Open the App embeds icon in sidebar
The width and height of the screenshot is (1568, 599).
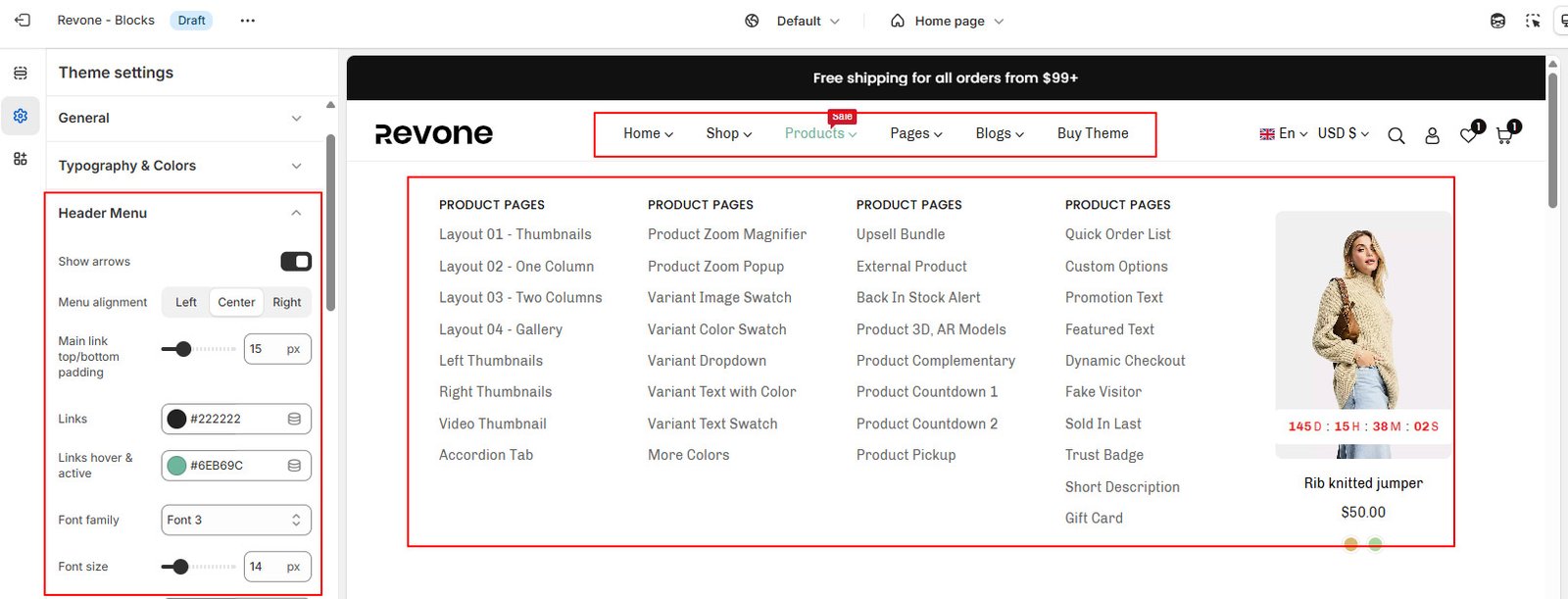pos(21,159)
